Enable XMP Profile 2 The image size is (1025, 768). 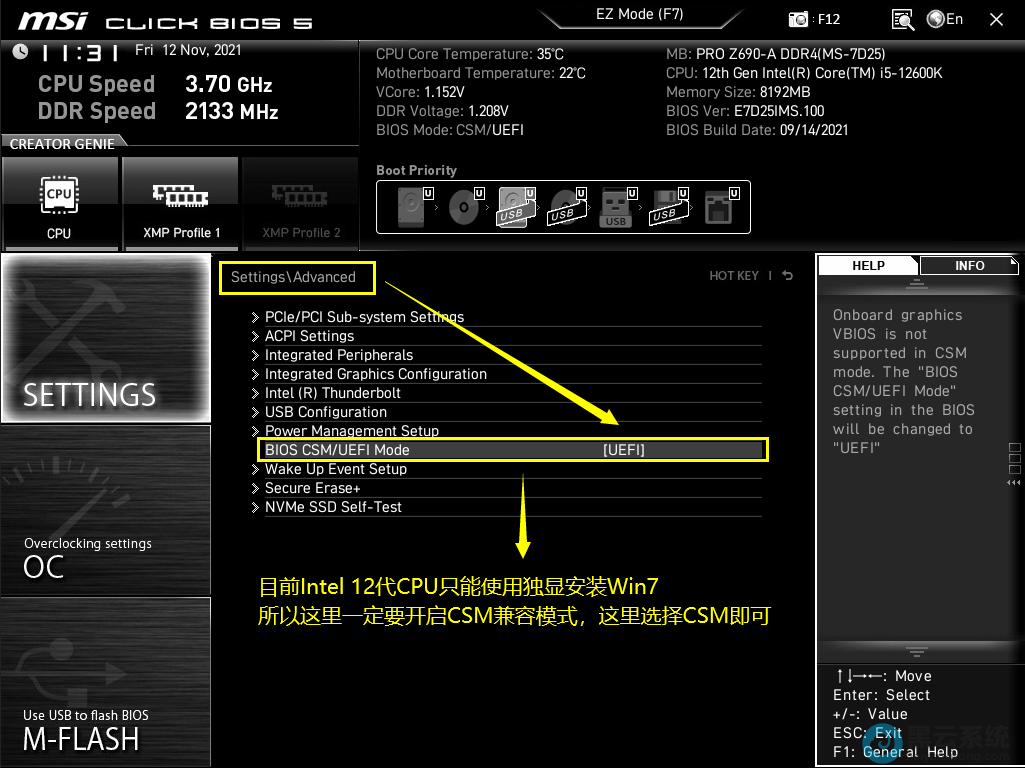coord(301,203)
